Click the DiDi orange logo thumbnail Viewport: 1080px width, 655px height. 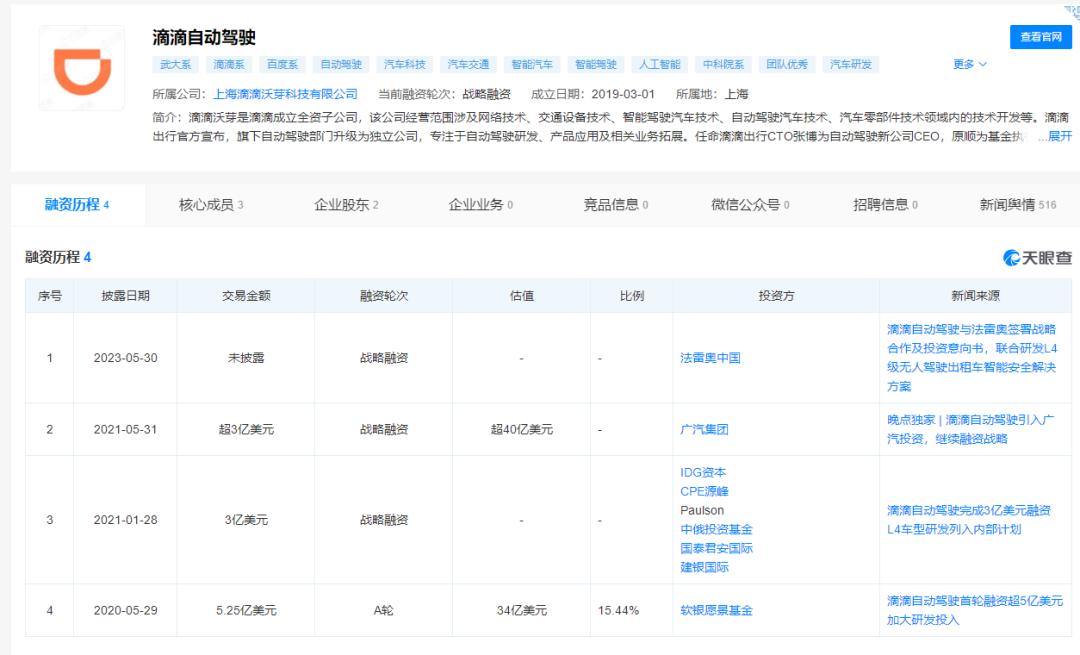point(82,68)
